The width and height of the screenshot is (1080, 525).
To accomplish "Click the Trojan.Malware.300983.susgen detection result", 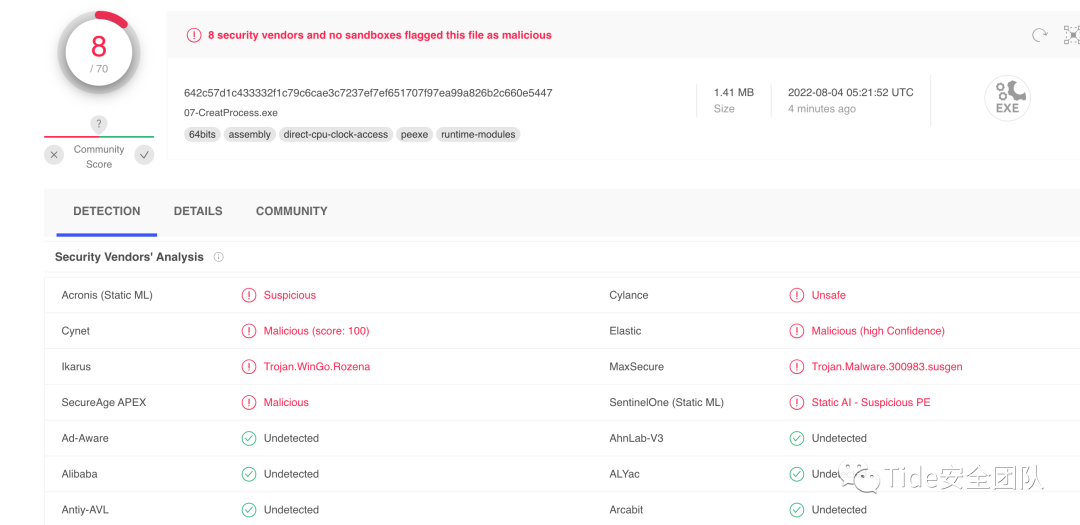I will tap(887, 367).
